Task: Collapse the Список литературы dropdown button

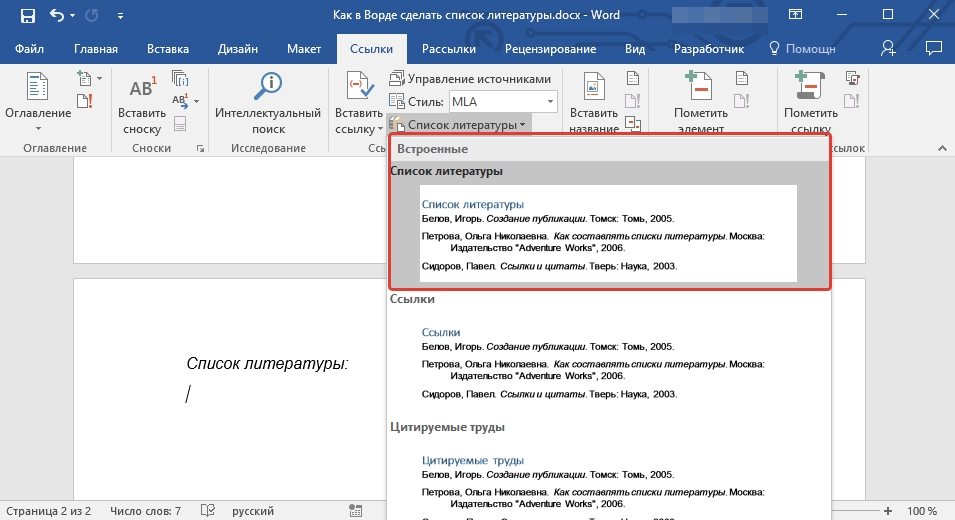Action: pos(459,125)
